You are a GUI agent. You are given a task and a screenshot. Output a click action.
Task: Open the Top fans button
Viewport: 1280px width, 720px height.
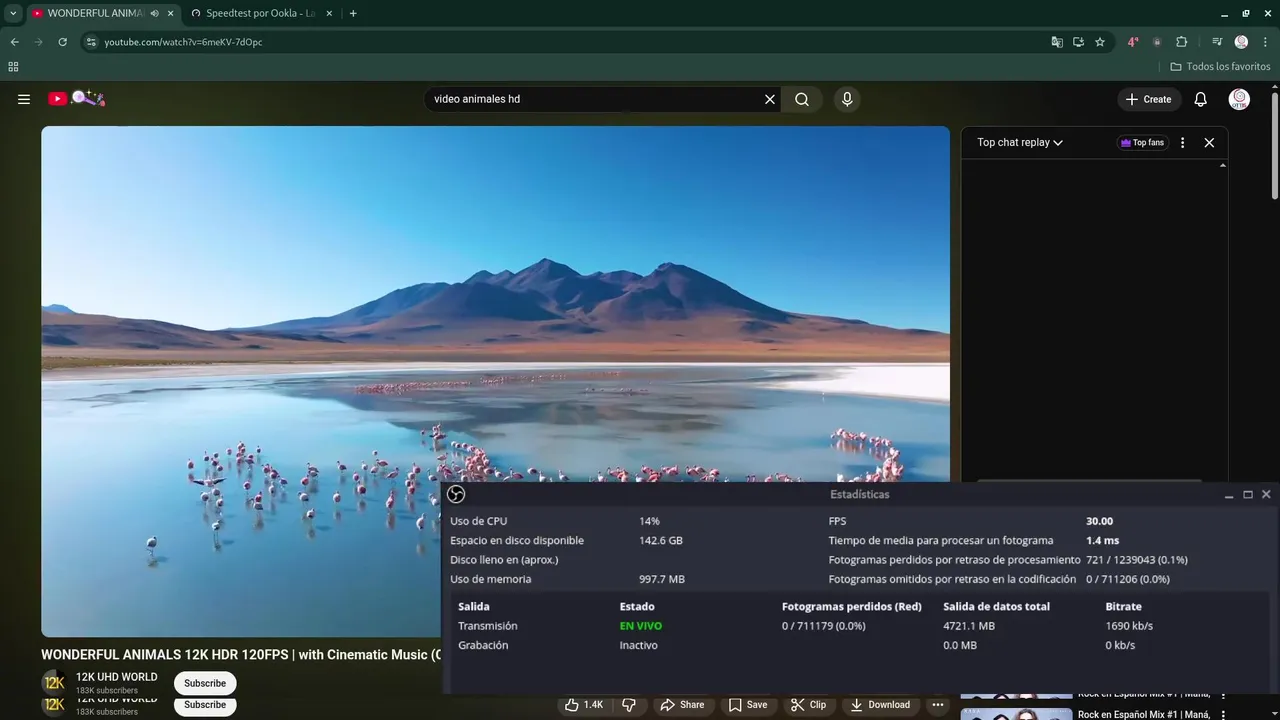point(1143,142)
